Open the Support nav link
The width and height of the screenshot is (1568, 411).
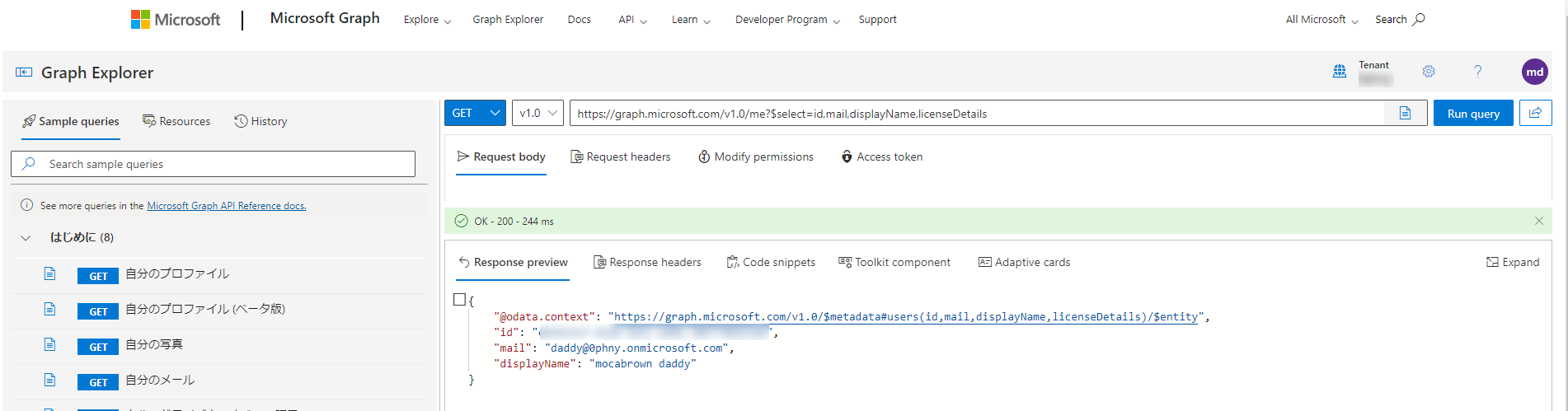tap(877, 20)
